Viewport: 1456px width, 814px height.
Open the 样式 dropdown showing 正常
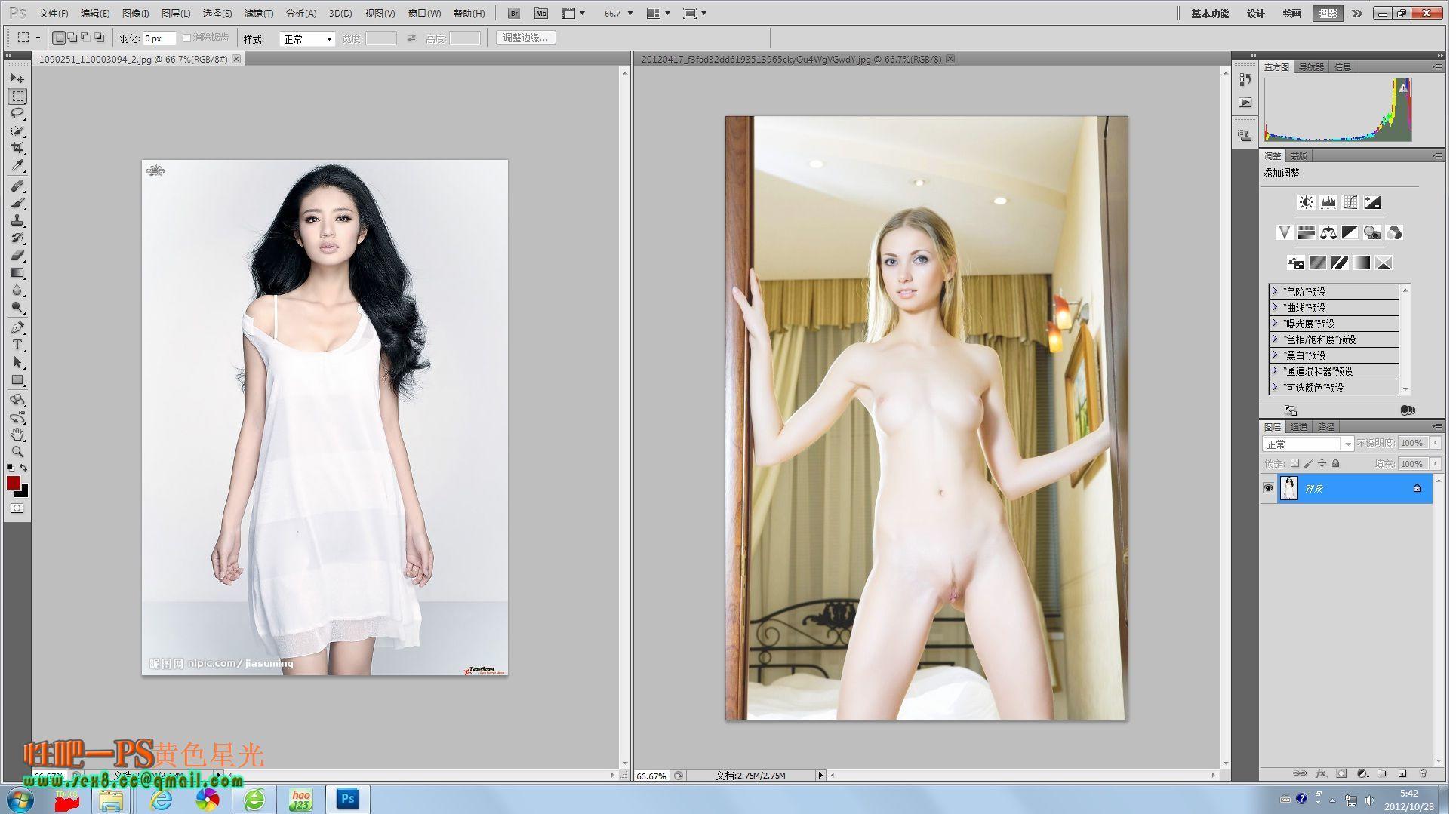[307, 39]
